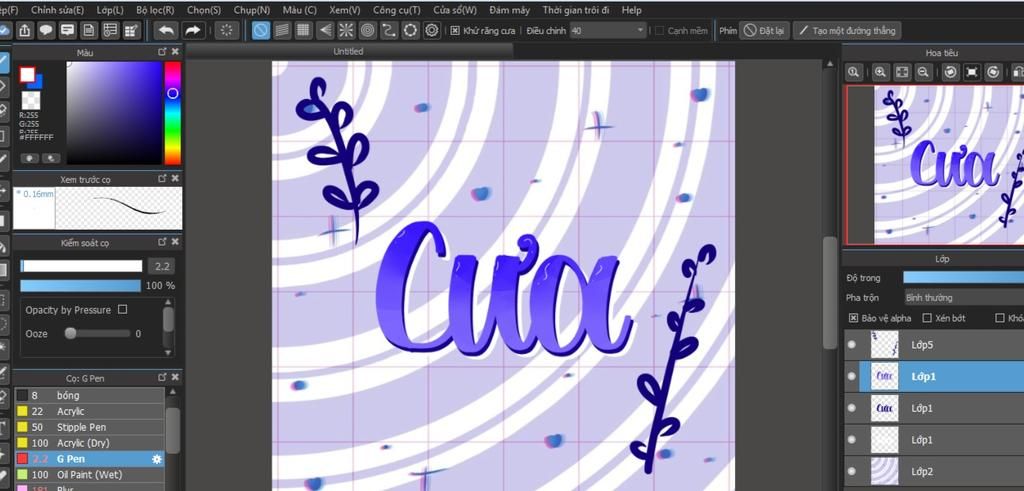Click Navigator zoom to 100% icon
Viewport: 1024px width, 491px height.
click(x=854, y=72)
